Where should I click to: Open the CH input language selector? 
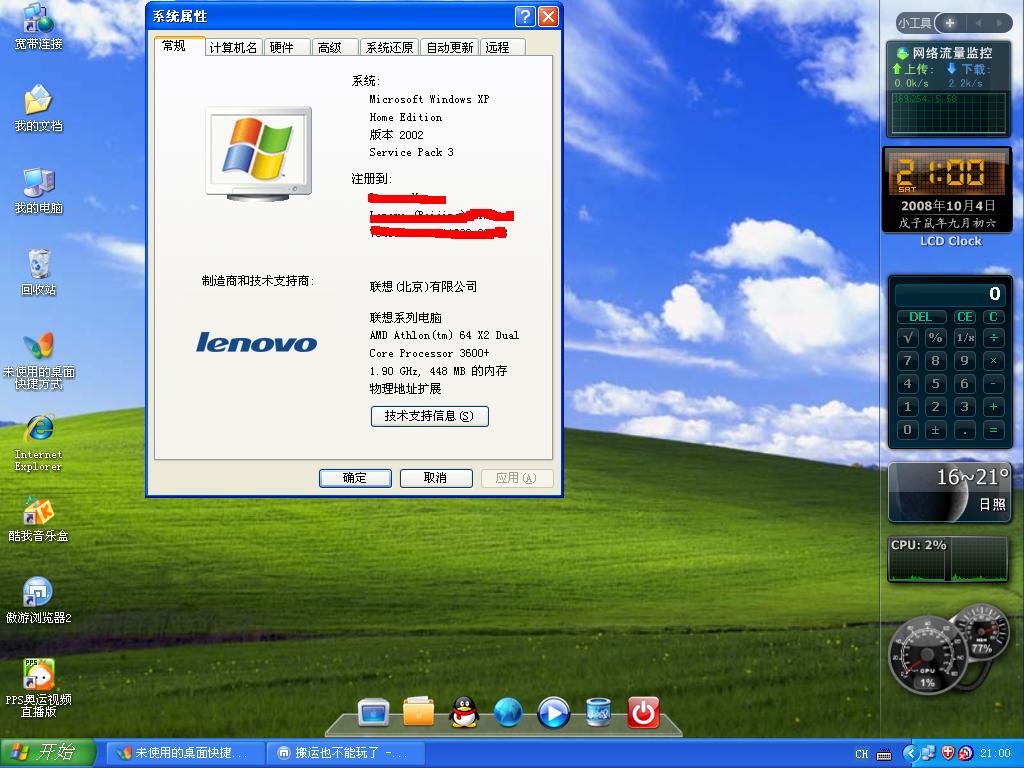862,754
